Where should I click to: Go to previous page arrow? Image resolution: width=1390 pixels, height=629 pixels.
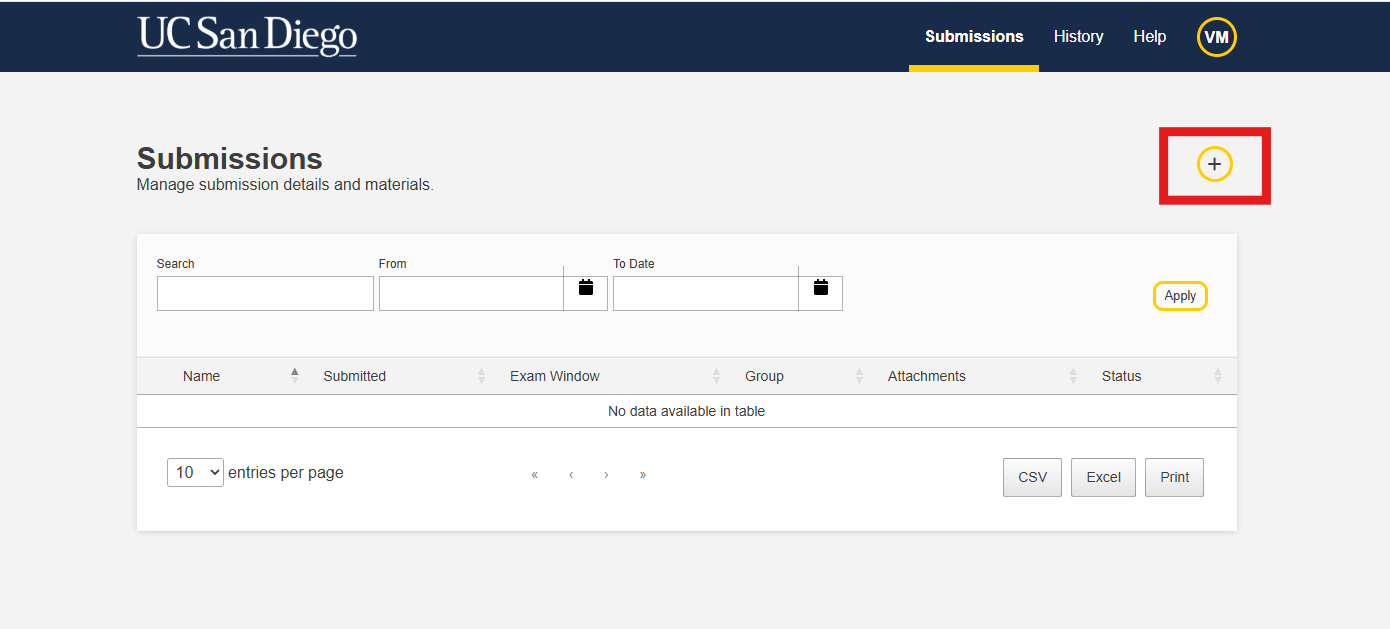pyautogui.click(x=571, y=475)
